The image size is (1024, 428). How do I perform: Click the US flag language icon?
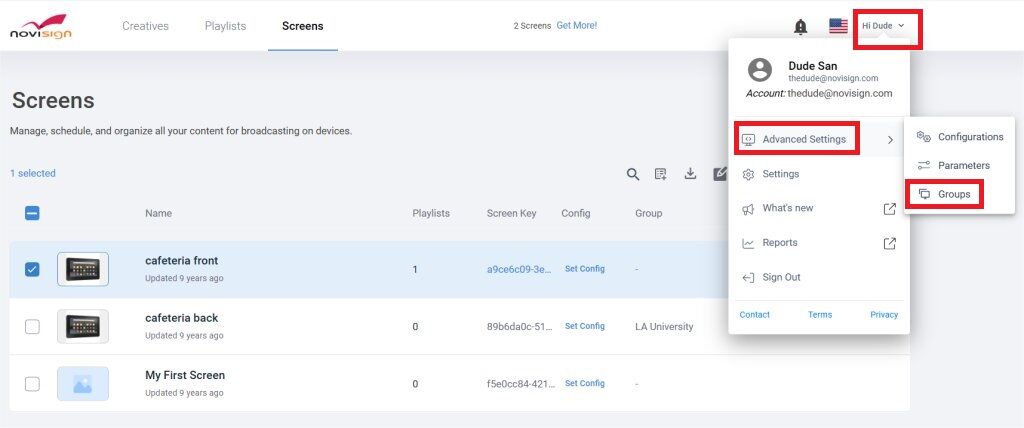point(838,26)
